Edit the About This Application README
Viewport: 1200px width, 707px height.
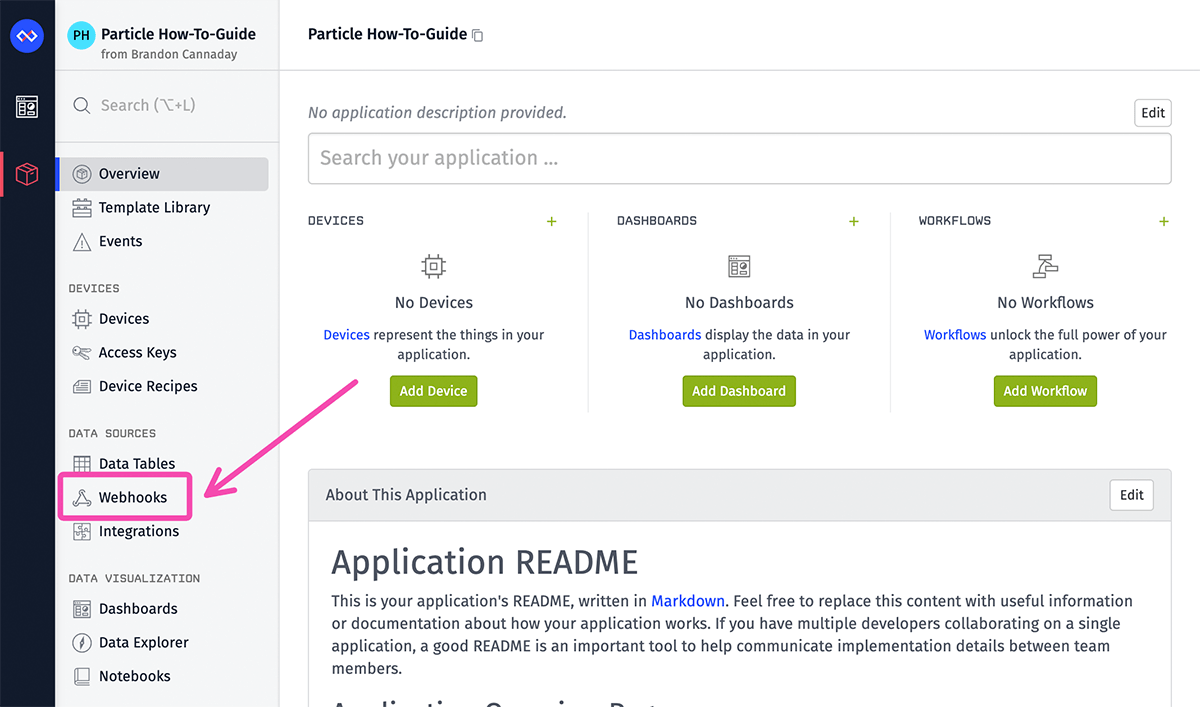1131,495
